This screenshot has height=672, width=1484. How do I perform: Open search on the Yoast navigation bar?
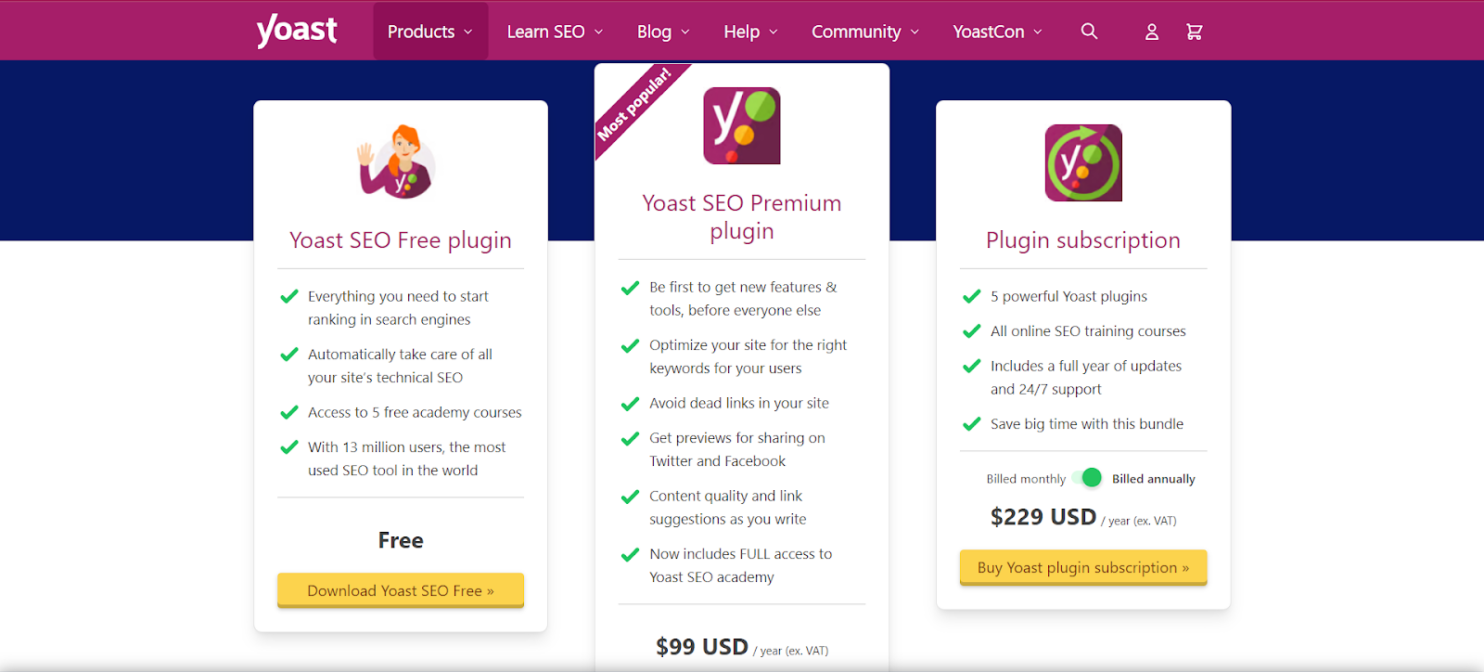pos(1089,31)
